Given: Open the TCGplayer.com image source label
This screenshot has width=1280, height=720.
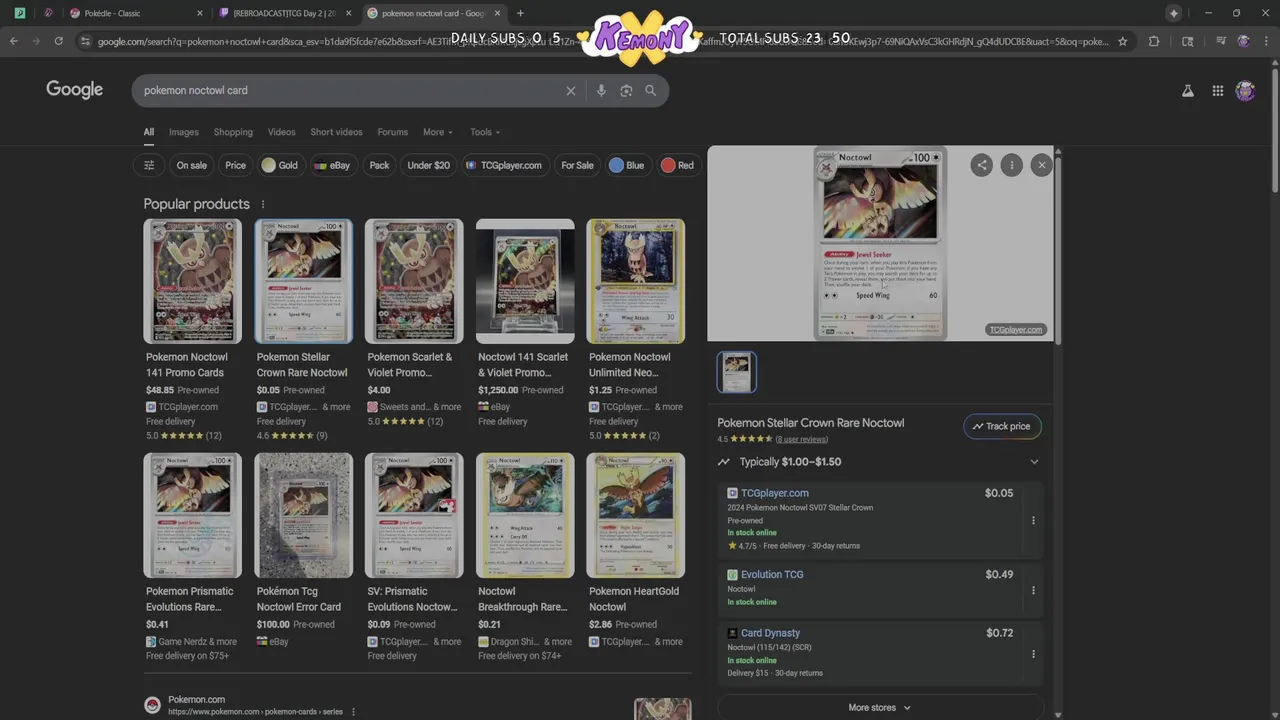Looking at the screenshot, I should 1016,329.
